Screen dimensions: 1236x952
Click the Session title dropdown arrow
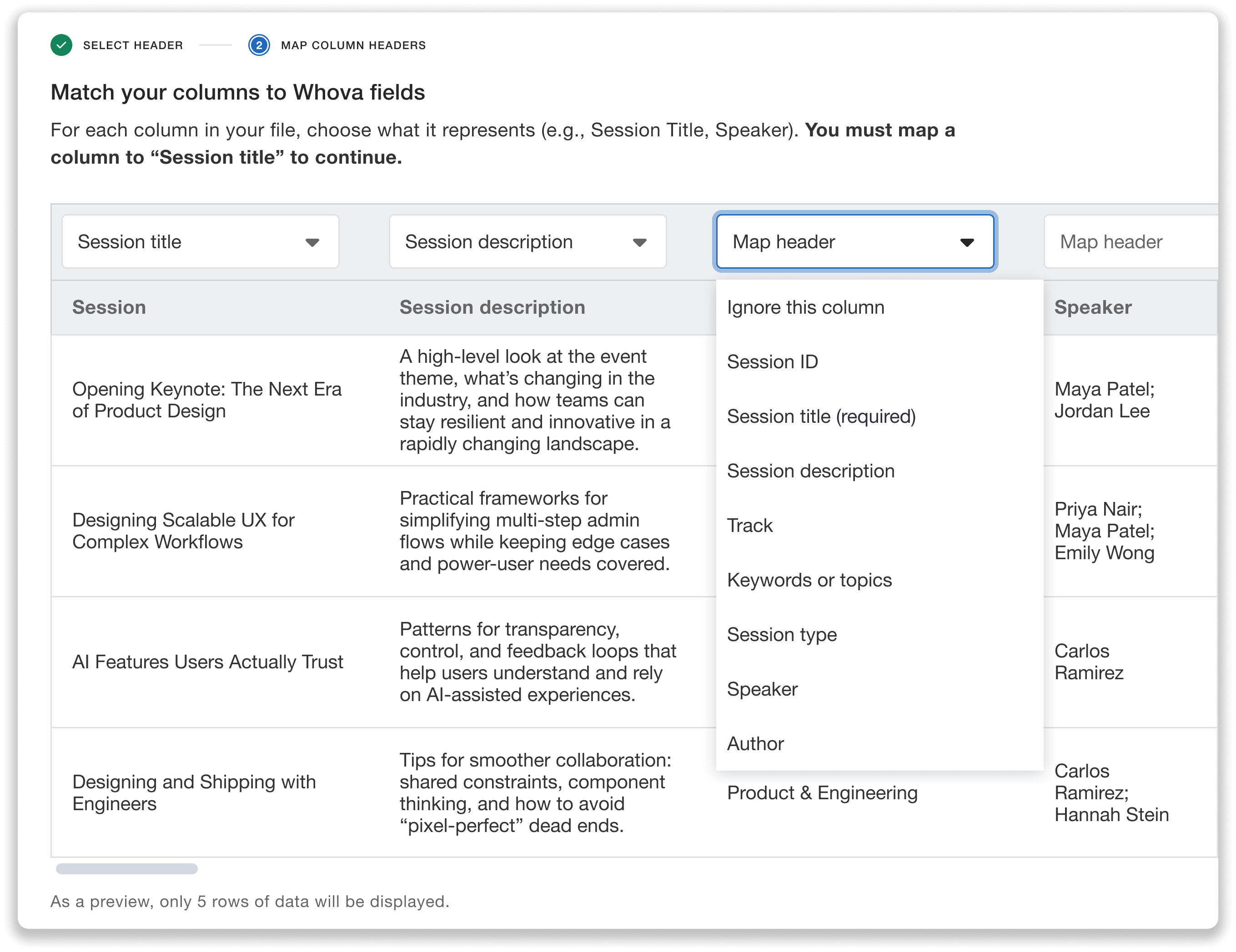[312, 243]
